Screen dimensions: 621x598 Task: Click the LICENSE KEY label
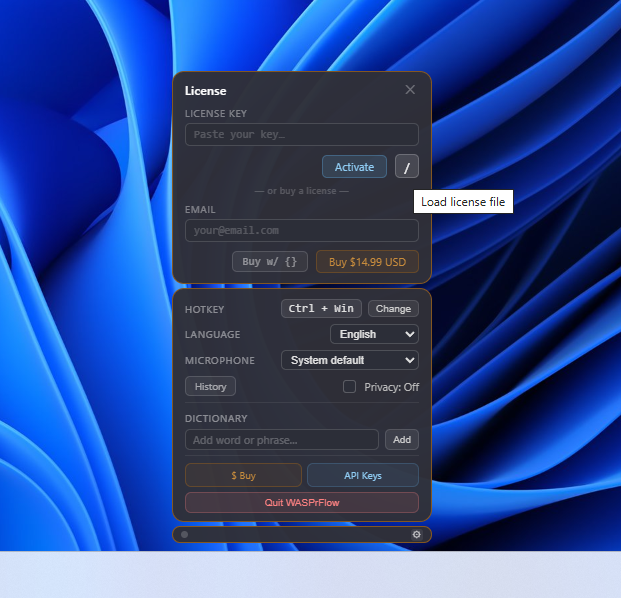tap(216, 114)
